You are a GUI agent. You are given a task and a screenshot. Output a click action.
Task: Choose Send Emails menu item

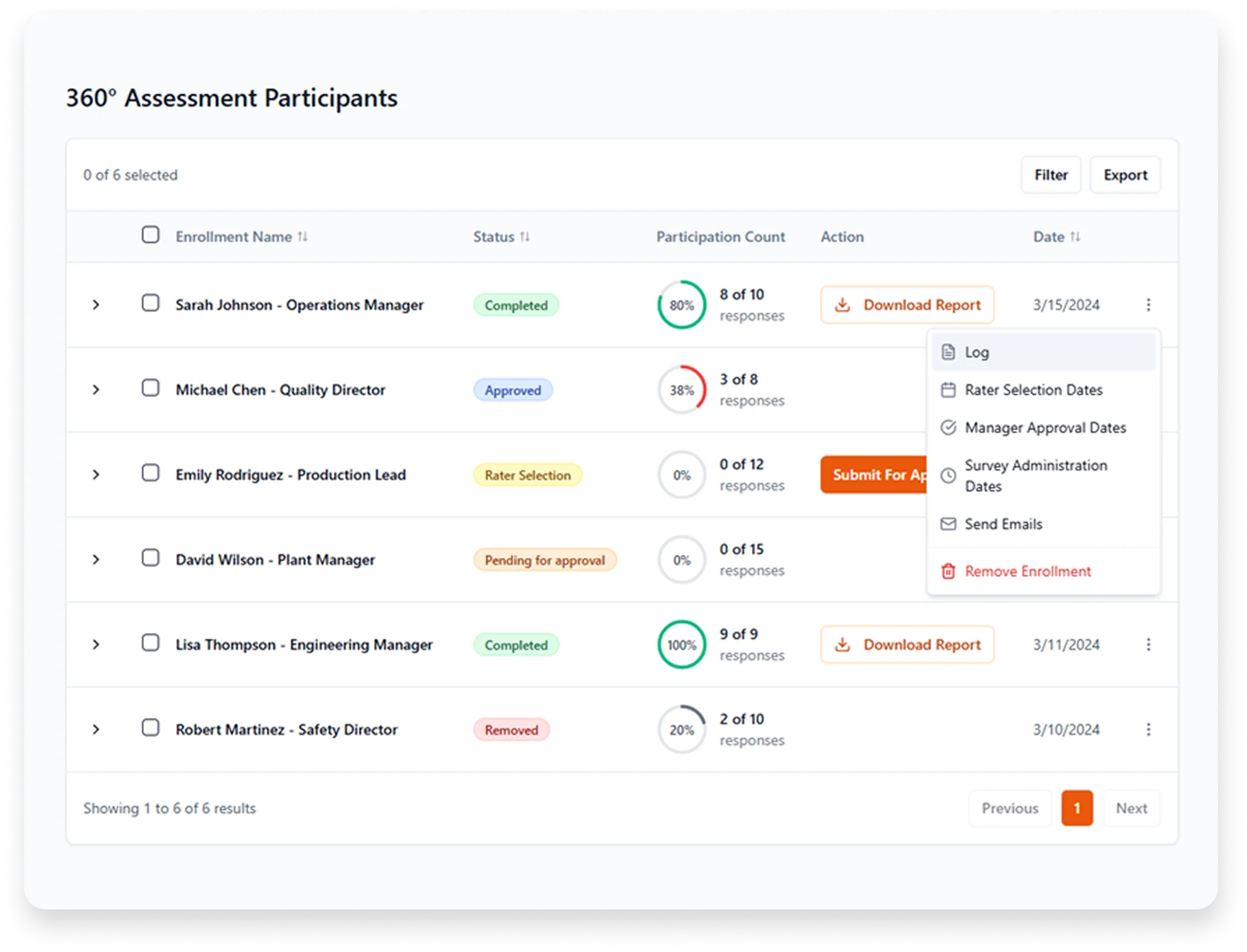point(1044,524)
